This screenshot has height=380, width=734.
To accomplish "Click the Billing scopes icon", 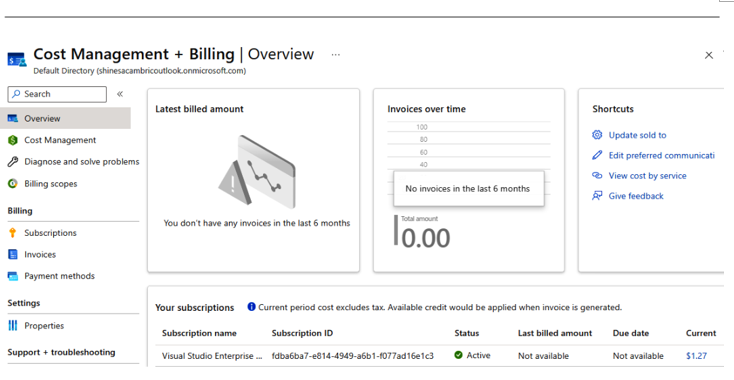I will 13,183.
